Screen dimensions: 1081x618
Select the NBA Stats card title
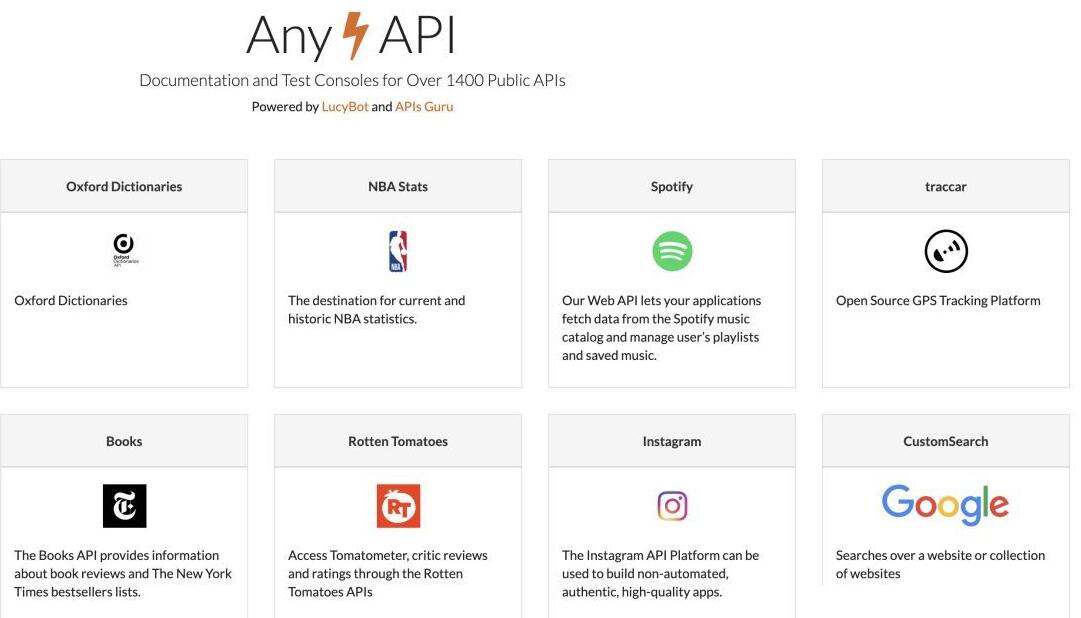(x=398, y=186)
